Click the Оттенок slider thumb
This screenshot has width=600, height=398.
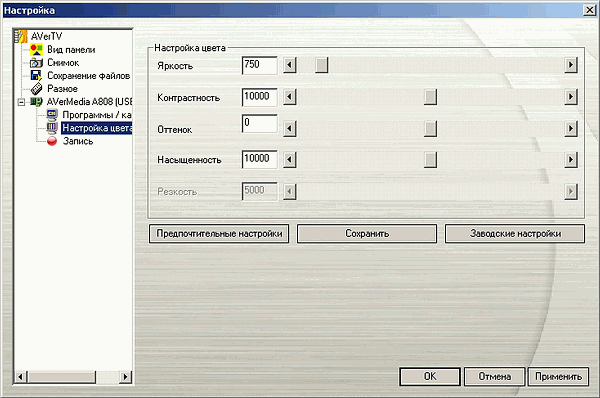430,128
